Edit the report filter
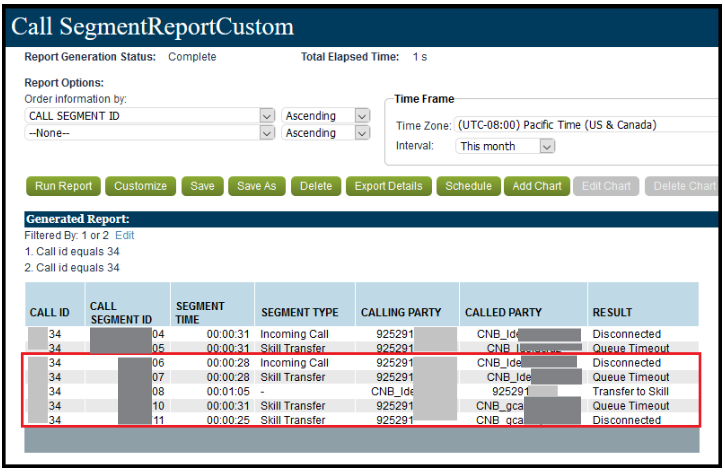Screen dimensions: 725x472 tap(124, 235)
